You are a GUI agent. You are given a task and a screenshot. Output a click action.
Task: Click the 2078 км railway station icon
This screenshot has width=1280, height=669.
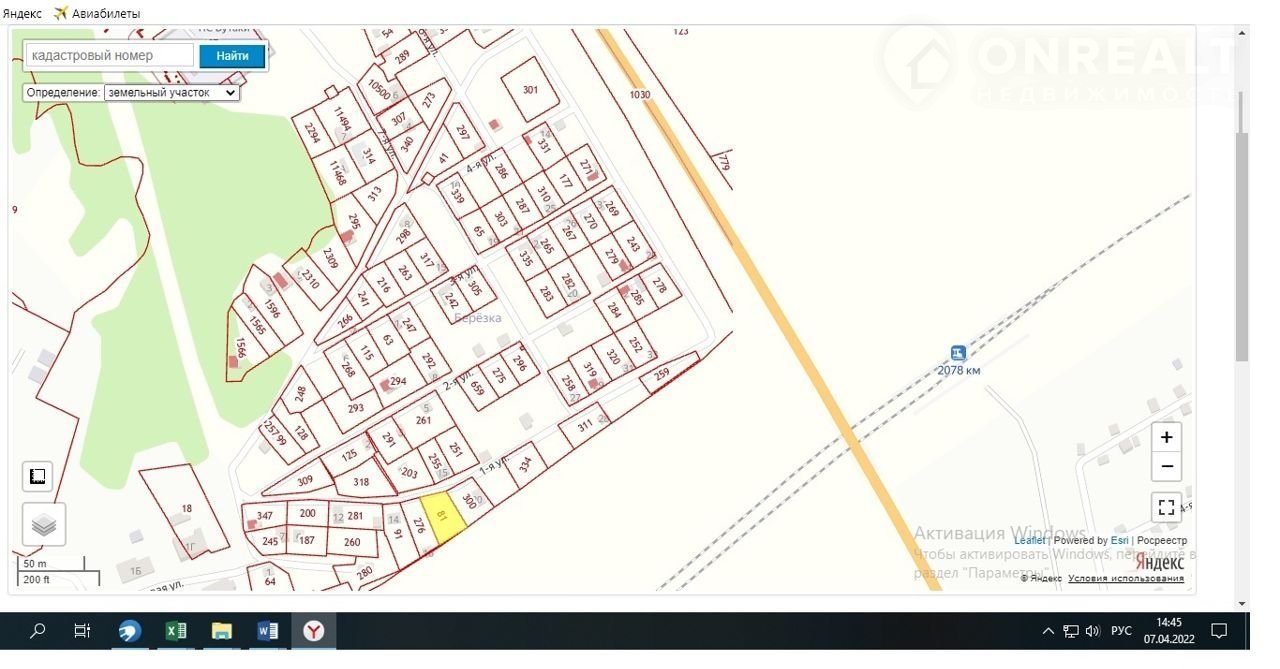pyautogui.click(x=957, y=353)
